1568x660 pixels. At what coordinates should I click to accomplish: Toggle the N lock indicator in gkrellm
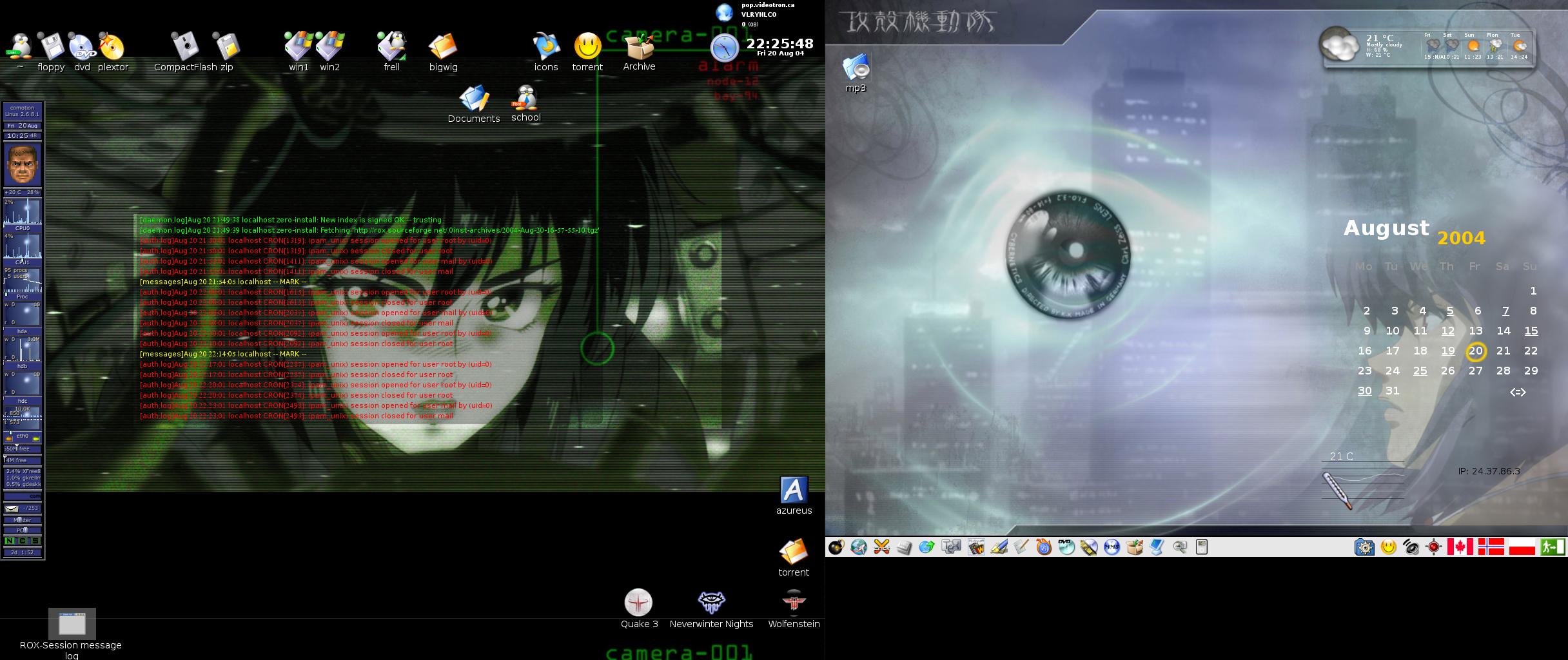[10, 541]
